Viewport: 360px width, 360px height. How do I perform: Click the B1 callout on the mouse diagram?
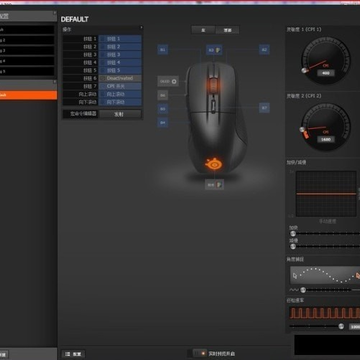pyautogui.click(x=163, y=50)
